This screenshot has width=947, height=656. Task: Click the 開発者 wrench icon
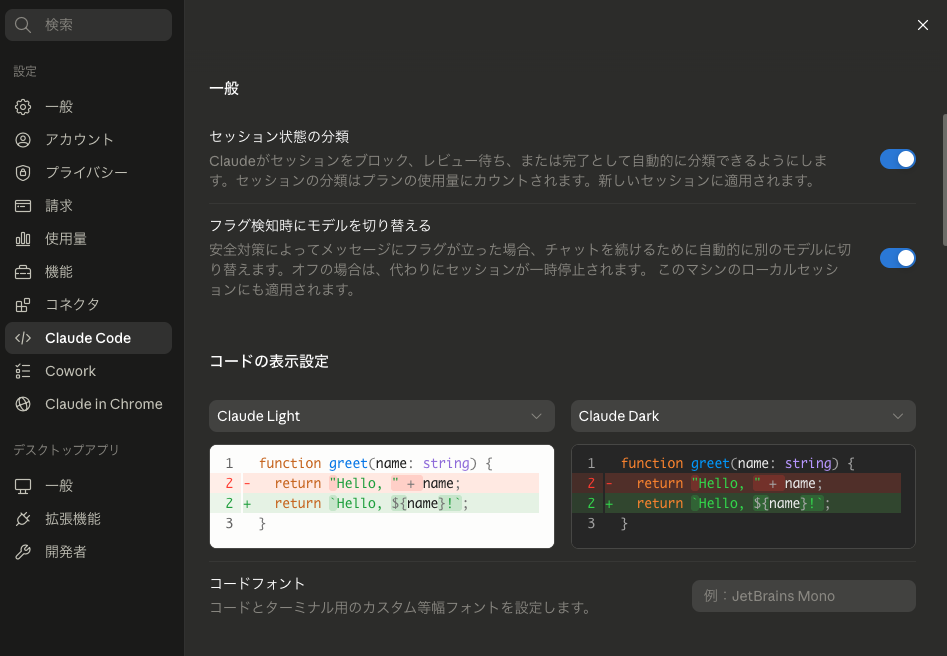23,552
